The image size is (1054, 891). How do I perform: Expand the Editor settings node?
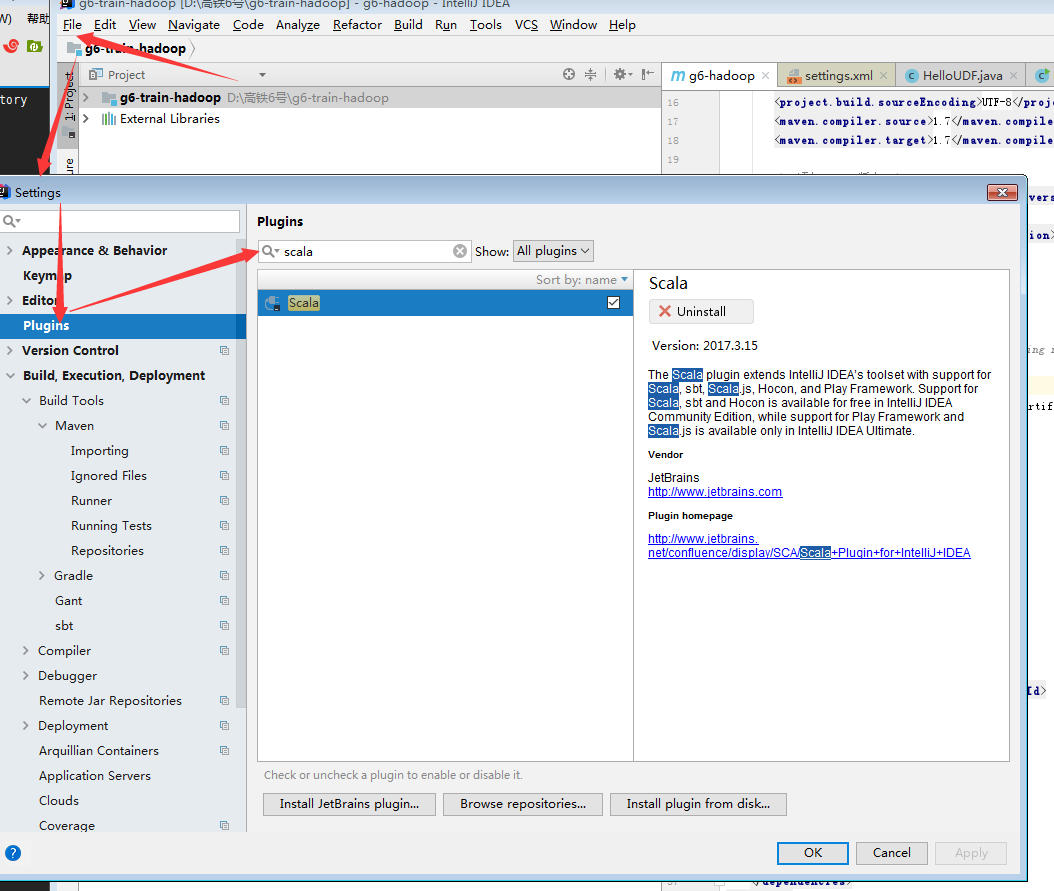point(9,300)
